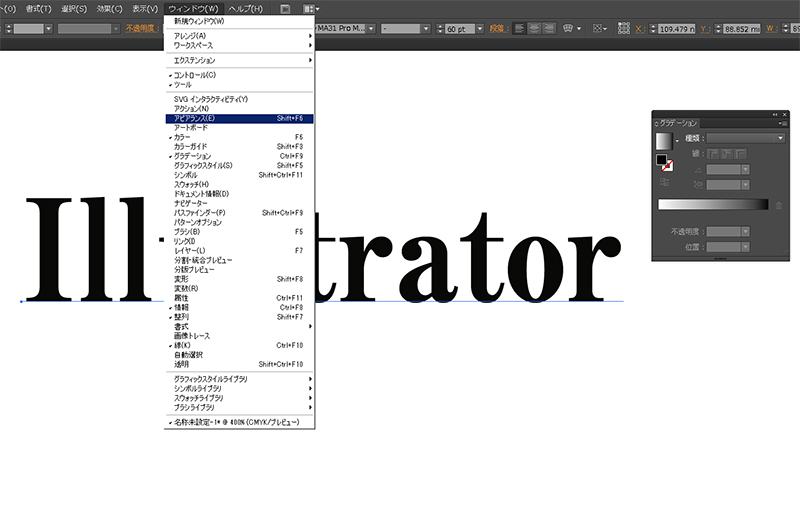The image size is (800, 520).
Task: Open the ウィンドウ(W) menu
Action: [x=193, y=9]
